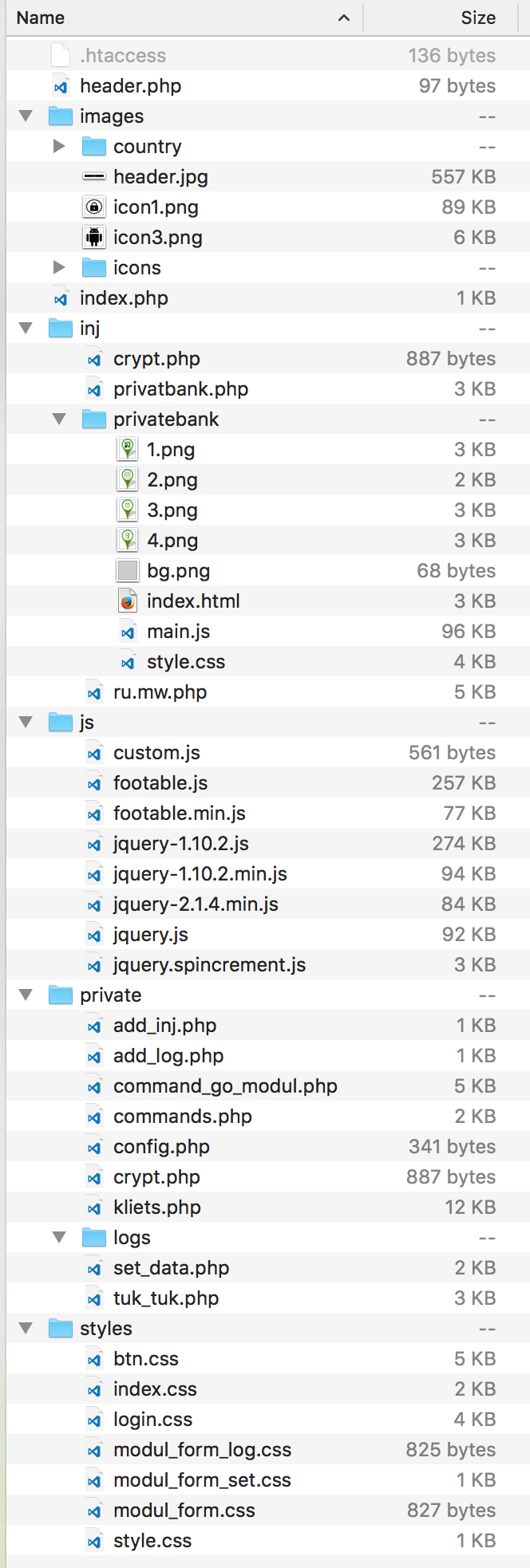530x1568 pixels.
Task: Click the header.jpg file thumbnail icon
Action: [94, 177]
